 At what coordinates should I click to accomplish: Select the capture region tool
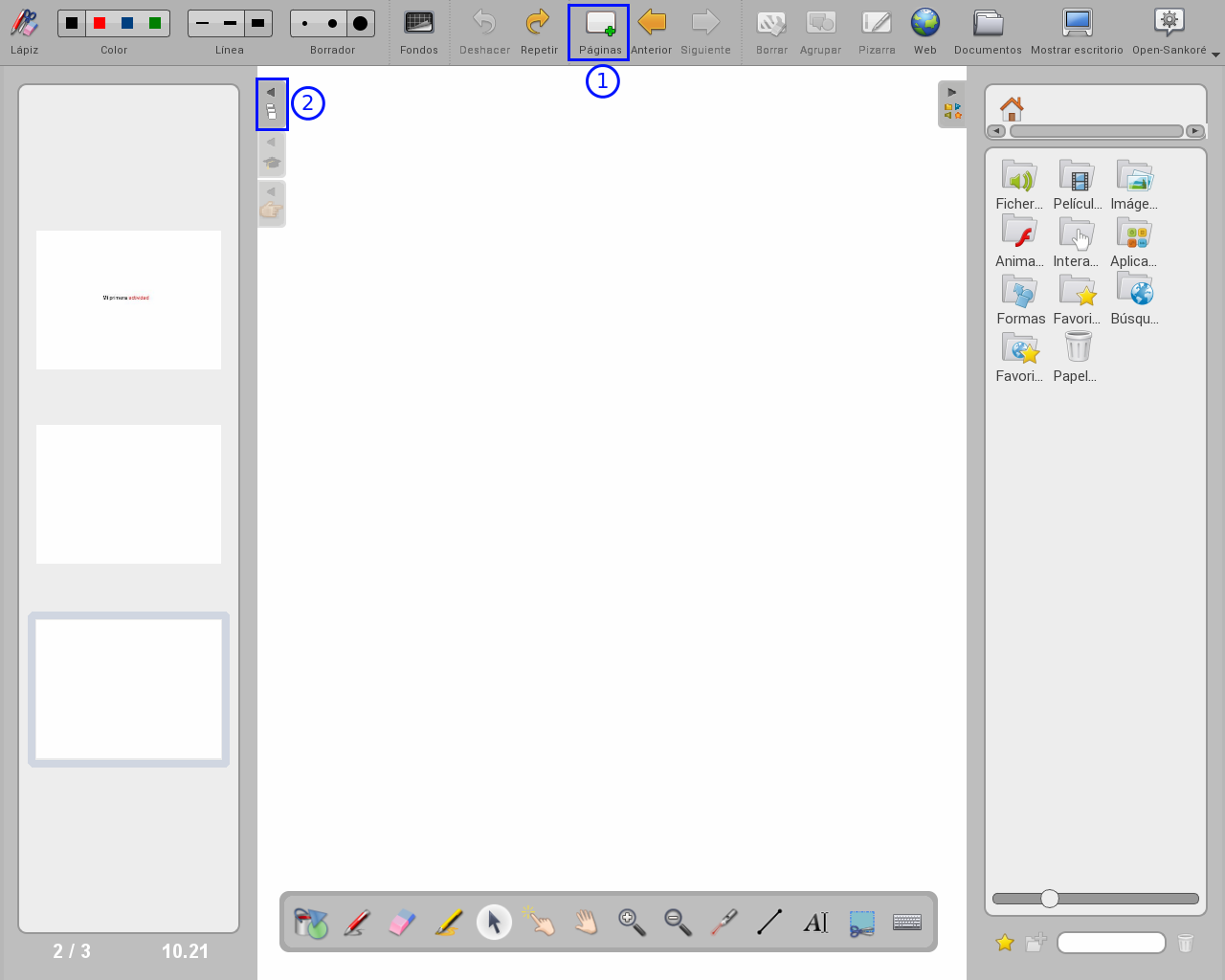click(x=861, y=923)
